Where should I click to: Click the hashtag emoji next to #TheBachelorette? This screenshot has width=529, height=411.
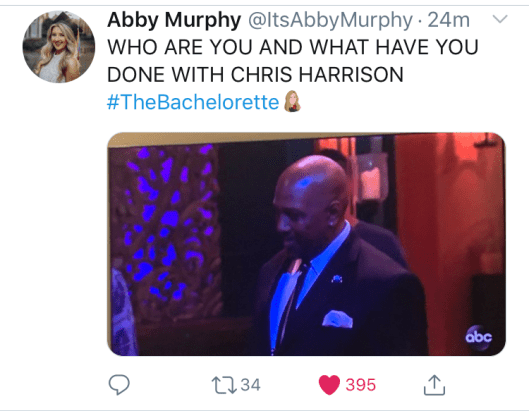click(292, 101)
